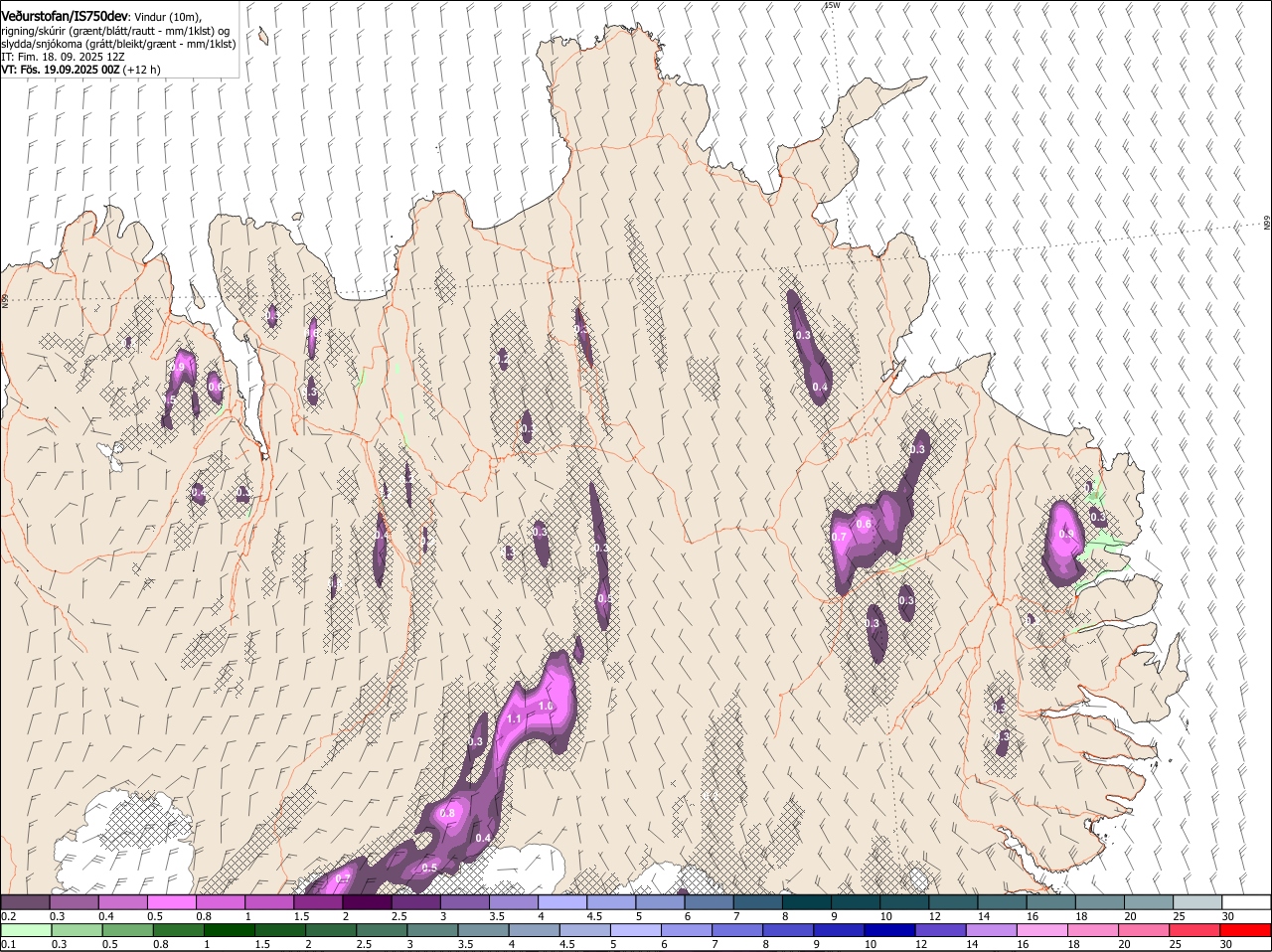Select the 'VT: Fös. 19.09.2025 00Z' valid time
The height and width of the screenshot is (952, 1272).
[61, 70]
